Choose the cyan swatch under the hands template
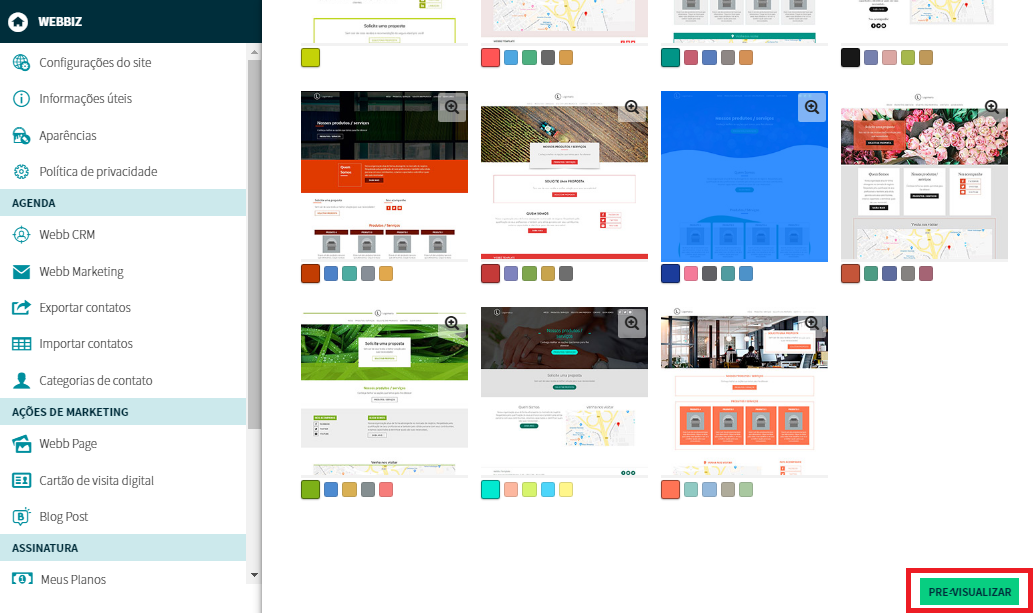The height and width of the screenshot is (613, 1035). pos(490,490)
